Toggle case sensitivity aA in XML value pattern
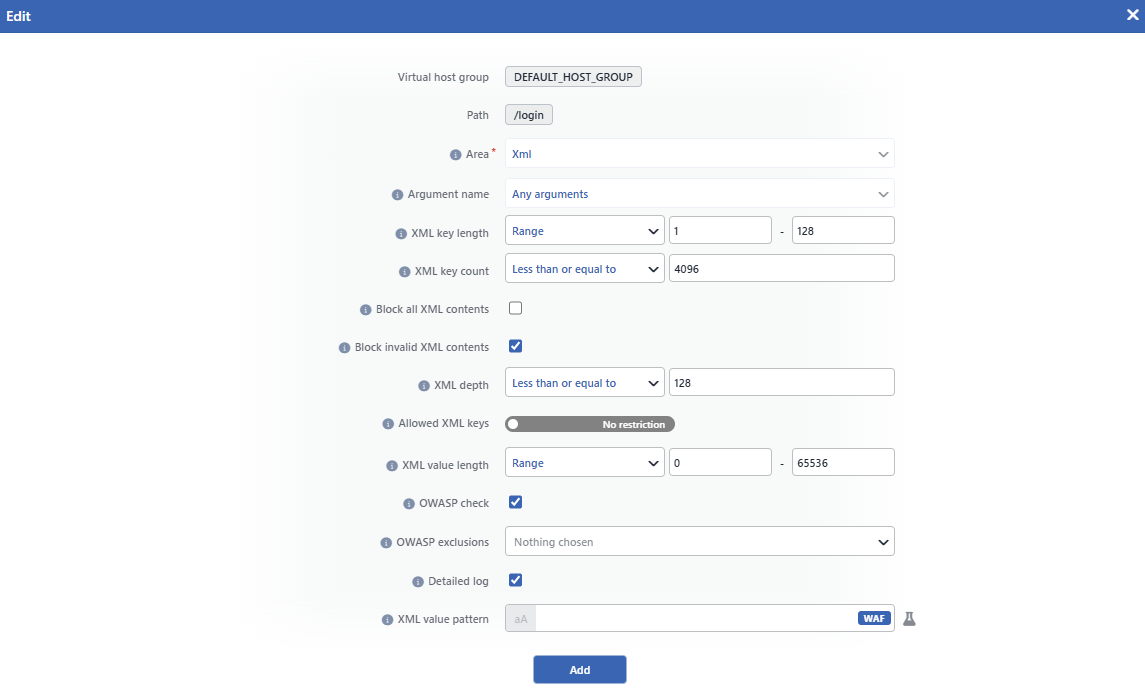 click(x=521, y=618)
